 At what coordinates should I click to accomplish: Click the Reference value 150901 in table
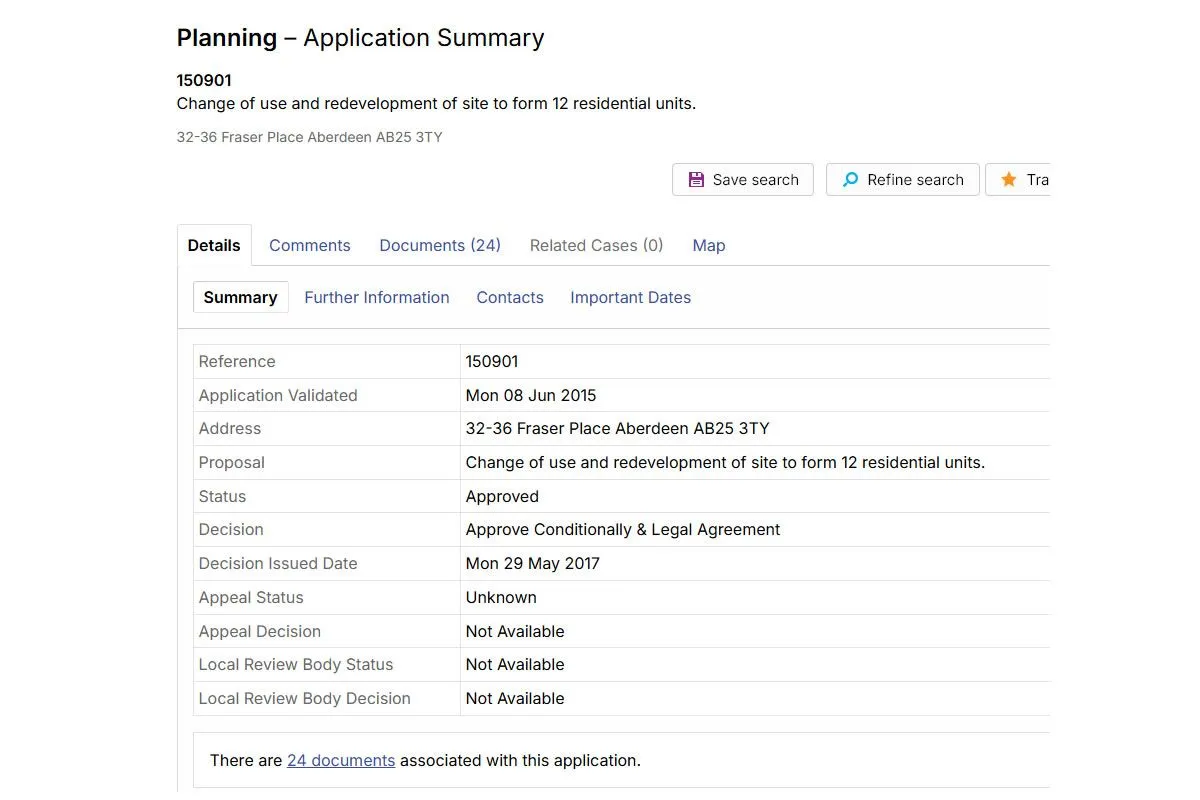(x=492, y=361)
